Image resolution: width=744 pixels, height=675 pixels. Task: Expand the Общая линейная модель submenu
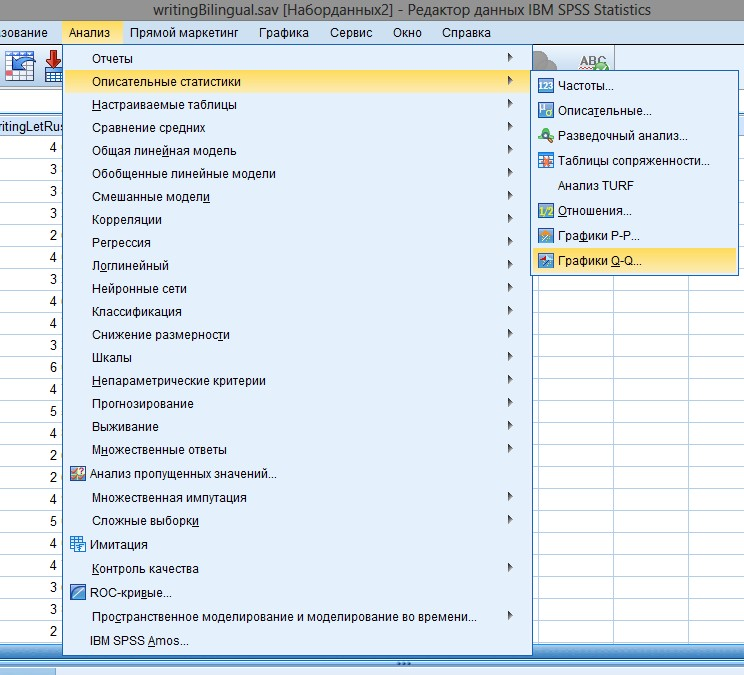[297, 150]
